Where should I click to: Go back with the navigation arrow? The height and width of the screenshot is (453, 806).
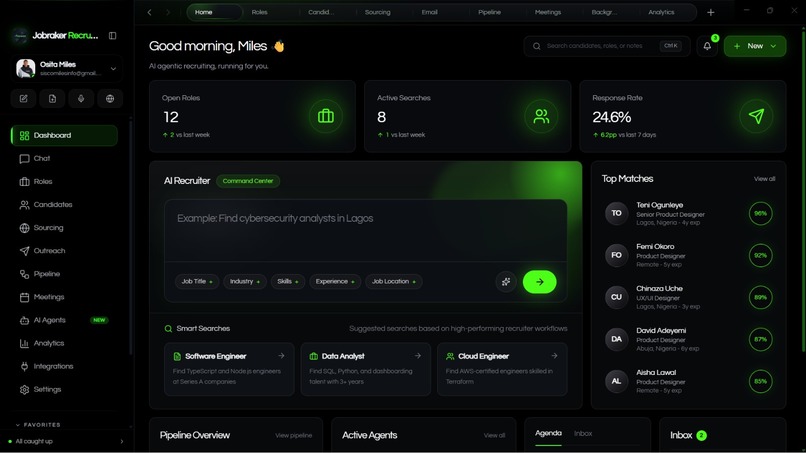[150, 12]
